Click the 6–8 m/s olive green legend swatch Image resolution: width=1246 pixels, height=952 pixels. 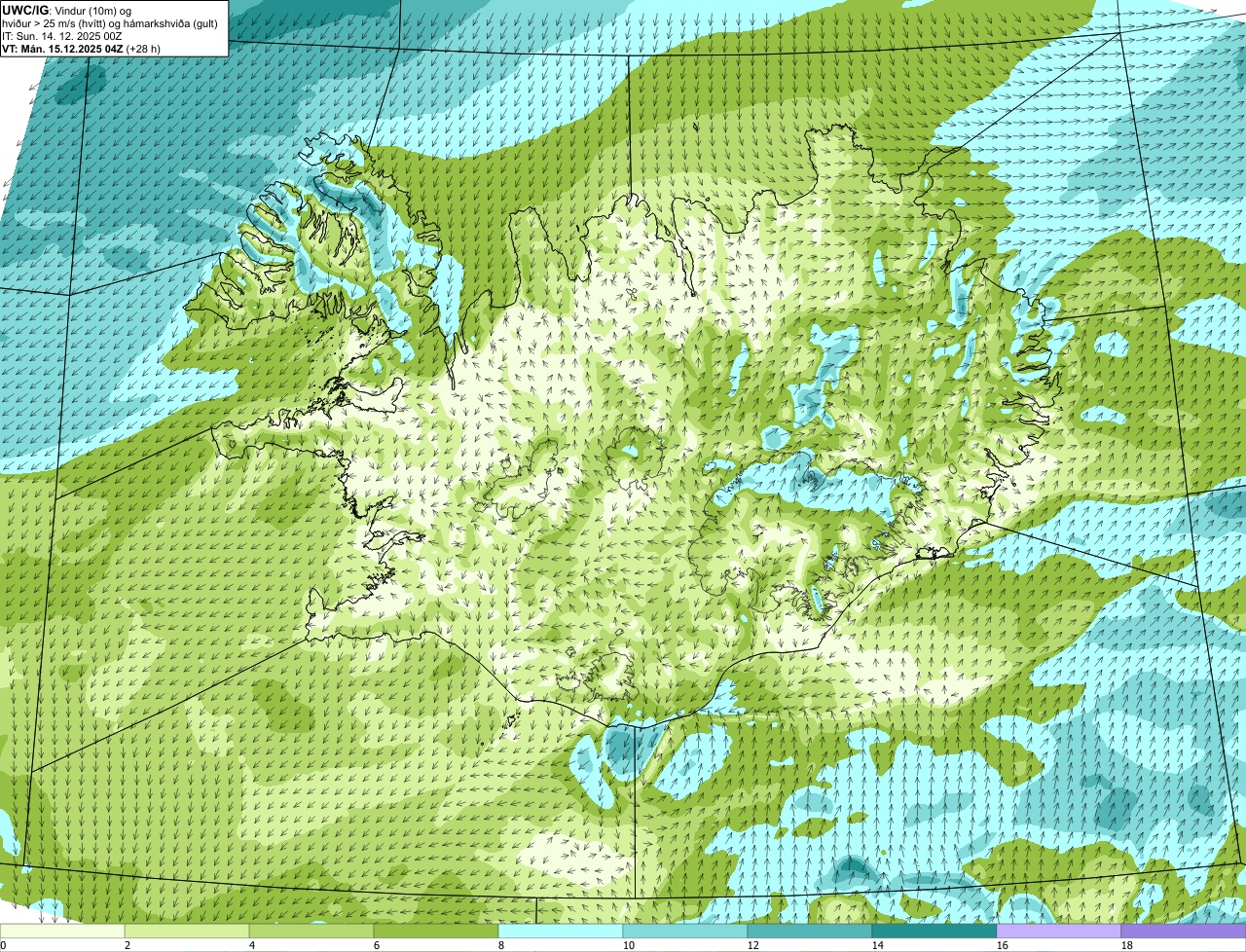click(436, 932)
